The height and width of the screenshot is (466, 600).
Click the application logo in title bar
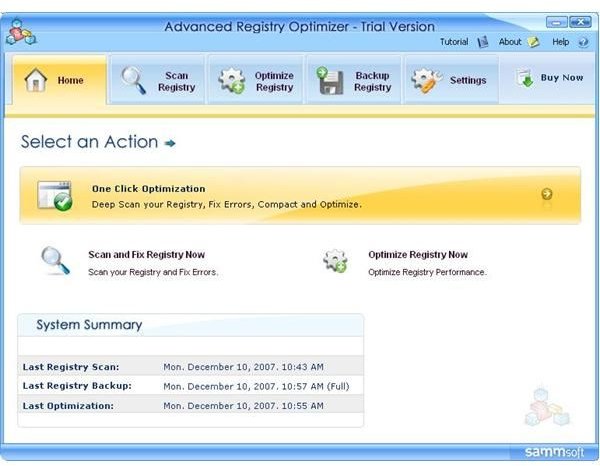21,32
